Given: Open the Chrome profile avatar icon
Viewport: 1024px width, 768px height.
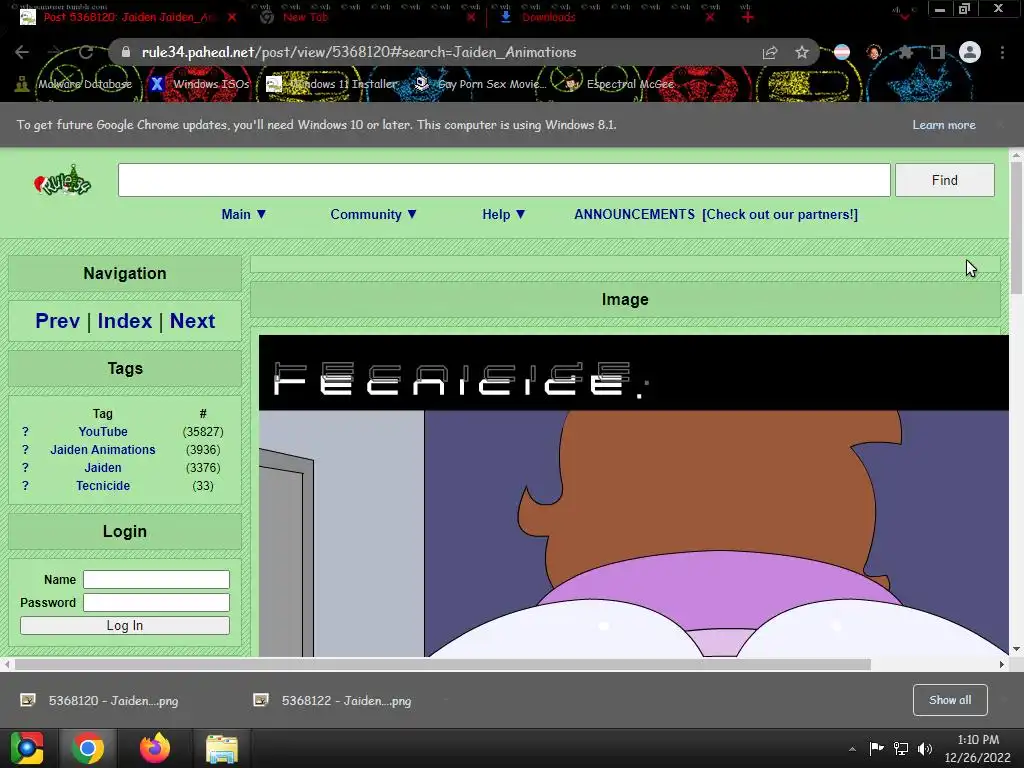Looking at the screenshot, I should tap(970, 52).
